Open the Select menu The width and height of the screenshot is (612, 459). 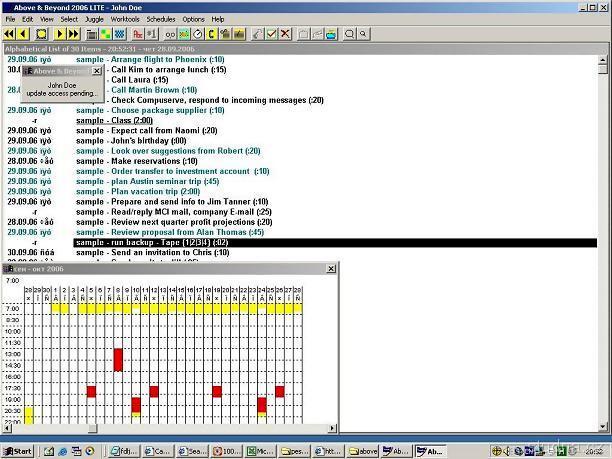(x=69, y=19)
